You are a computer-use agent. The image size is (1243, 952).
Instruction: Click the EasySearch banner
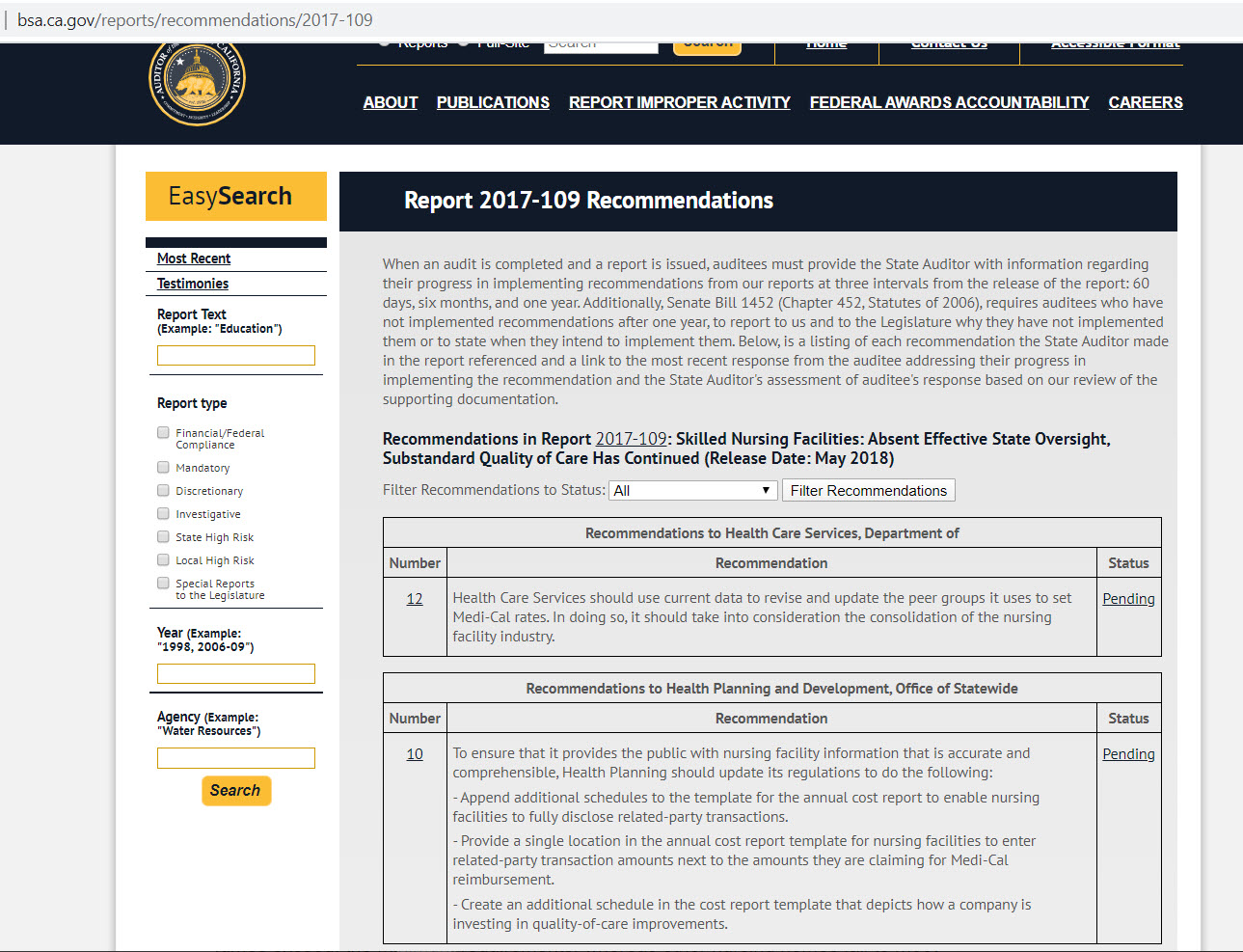tap(235, 197)
